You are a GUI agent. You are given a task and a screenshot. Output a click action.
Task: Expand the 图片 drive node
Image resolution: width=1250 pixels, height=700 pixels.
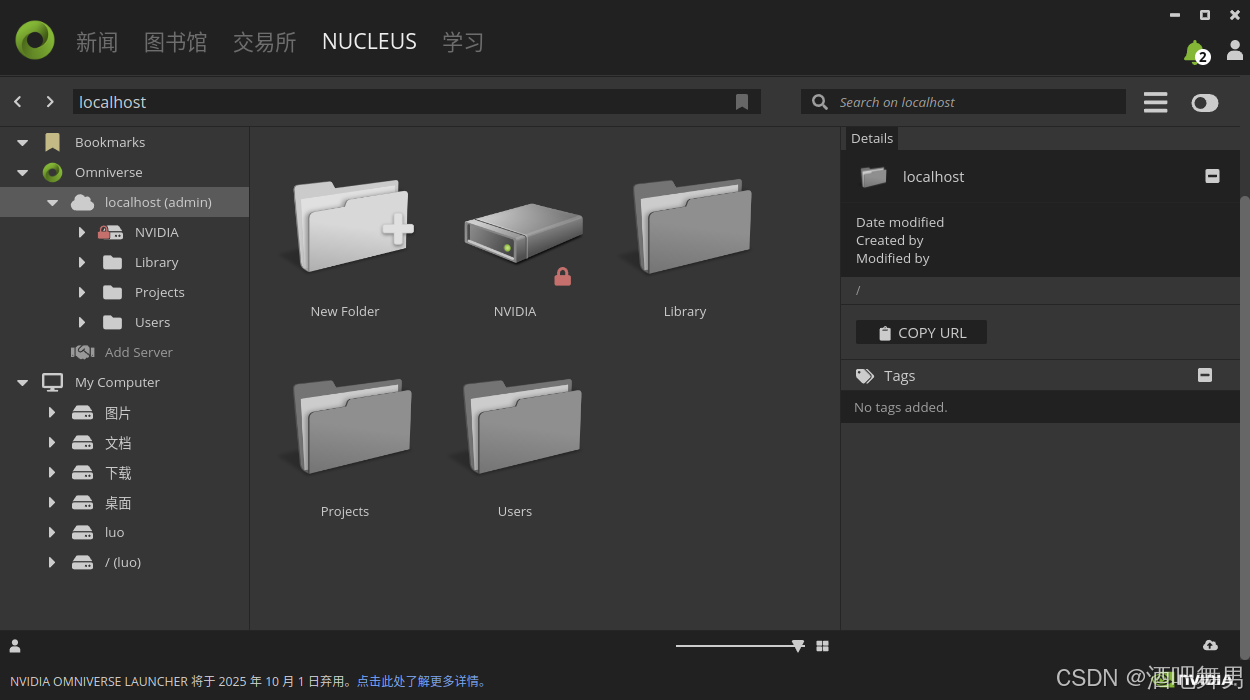pyautogui.click(x=52, y=412)
